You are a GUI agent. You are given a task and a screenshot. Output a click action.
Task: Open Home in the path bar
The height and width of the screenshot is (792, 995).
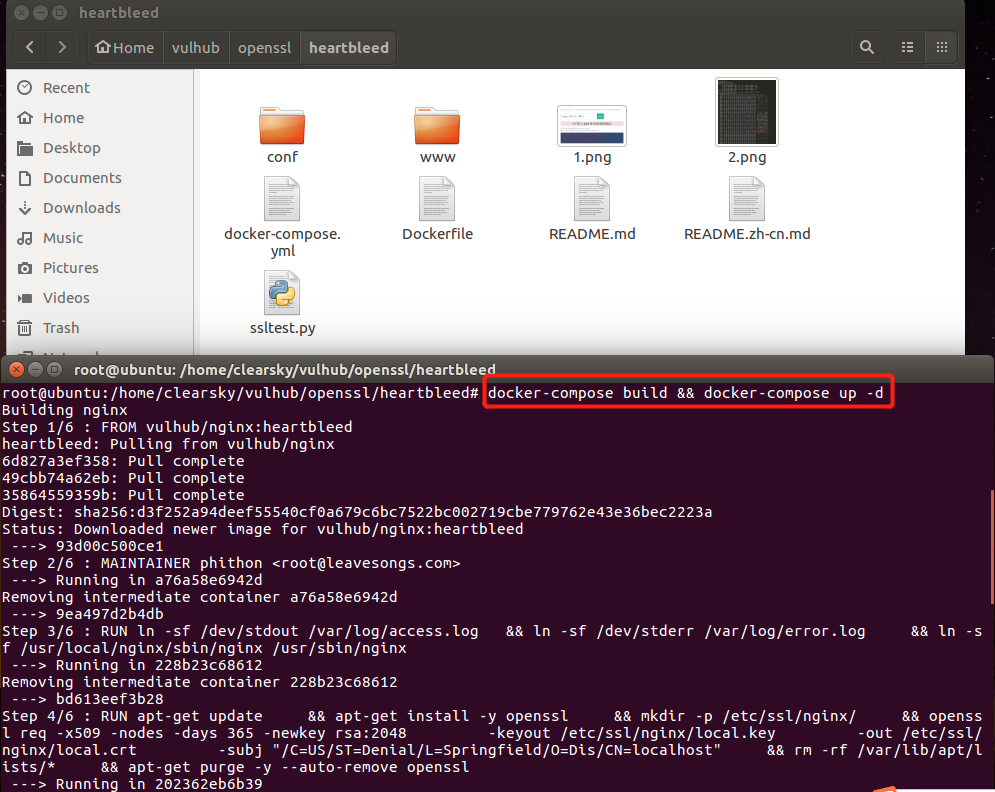click(125, 48)
